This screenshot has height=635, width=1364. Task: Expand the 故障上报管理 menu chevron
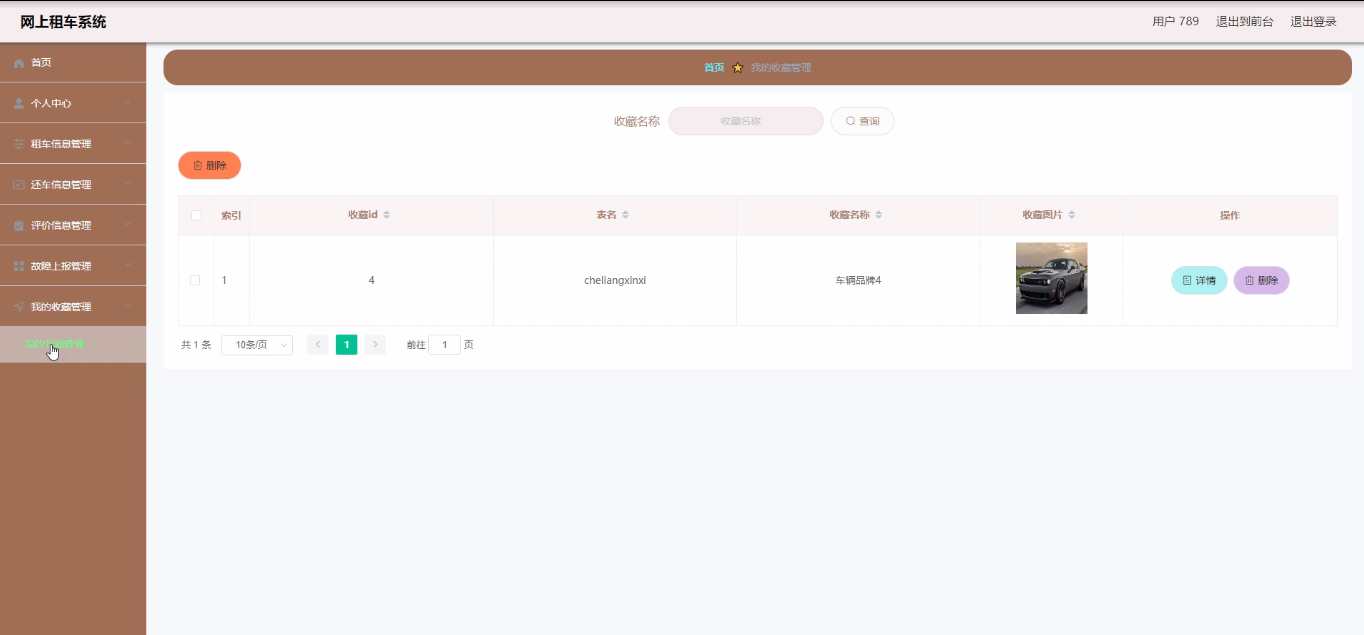click(x=128, y=266)
